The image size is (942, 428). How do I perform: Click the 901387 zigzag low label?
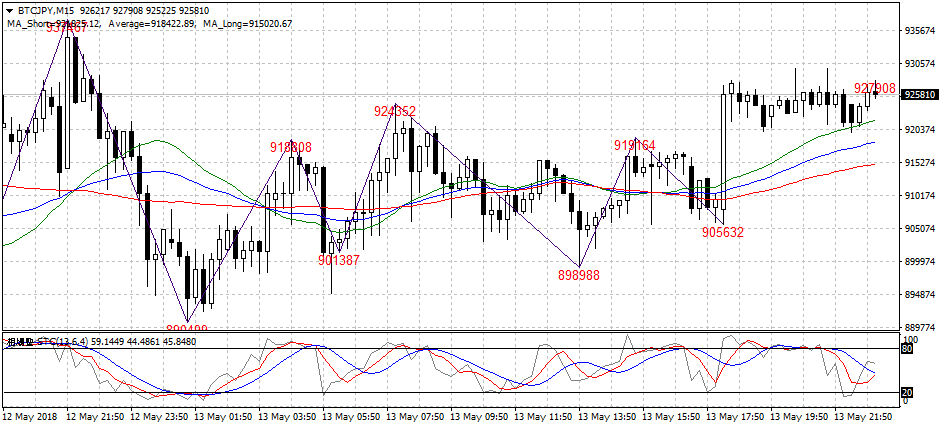pos(339,260)
